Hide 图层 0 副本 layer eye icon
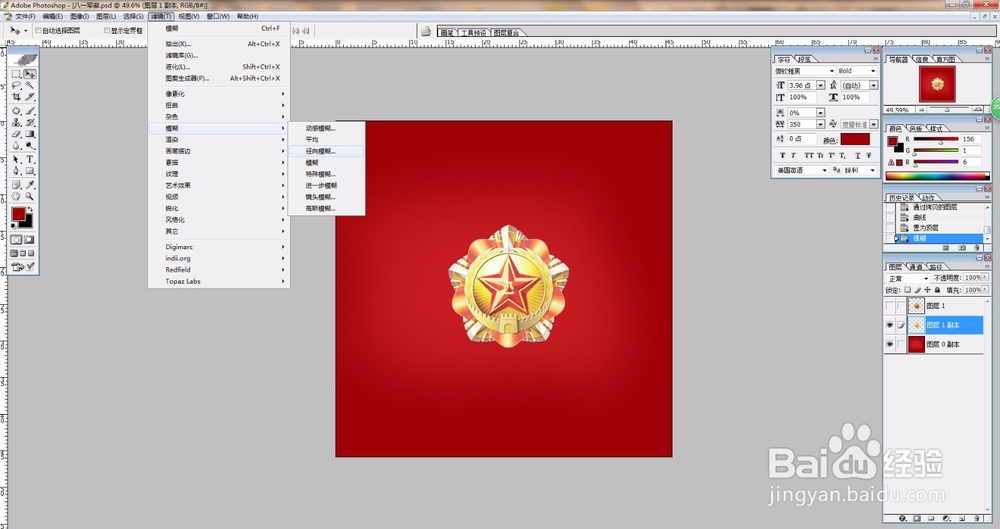The width and height of the screenshot is (1000, 529). (890, 345)
